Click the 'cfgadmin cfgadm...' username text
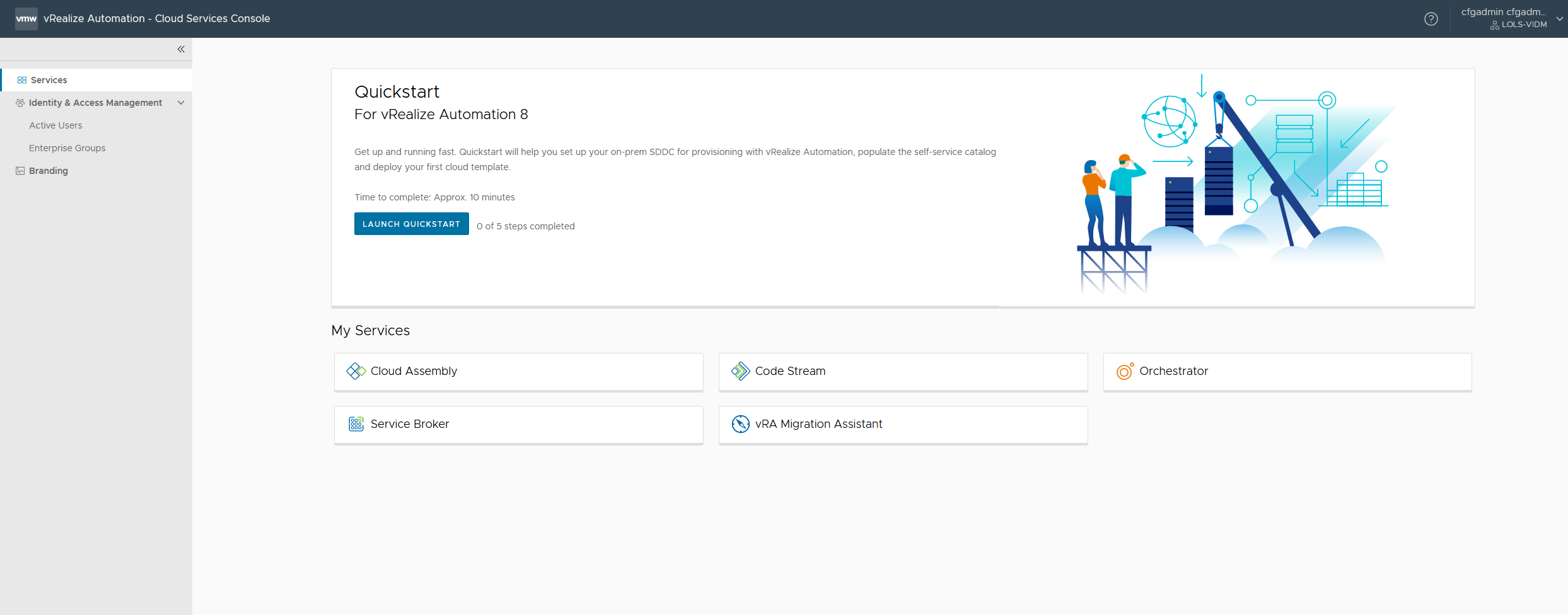This screenshot has width=1568, height=615. 1504,12
